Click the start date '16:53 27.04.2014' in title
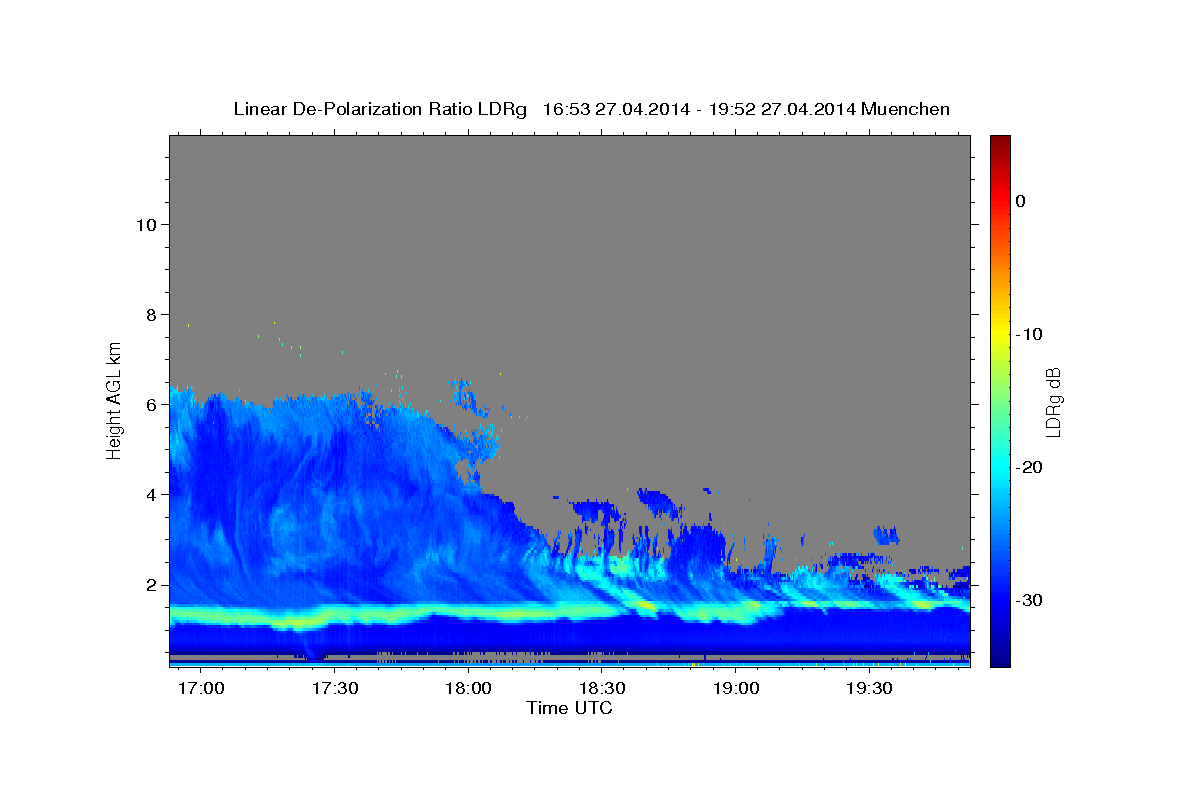This screenshot has width=1200, height=800. (x=616, y=109)
